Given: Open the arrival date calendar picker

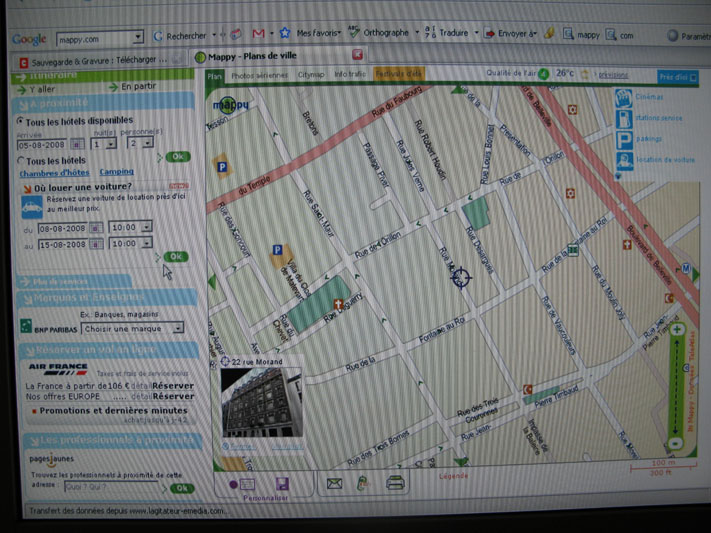Looking at the screenshot, I should click(77, 145).
